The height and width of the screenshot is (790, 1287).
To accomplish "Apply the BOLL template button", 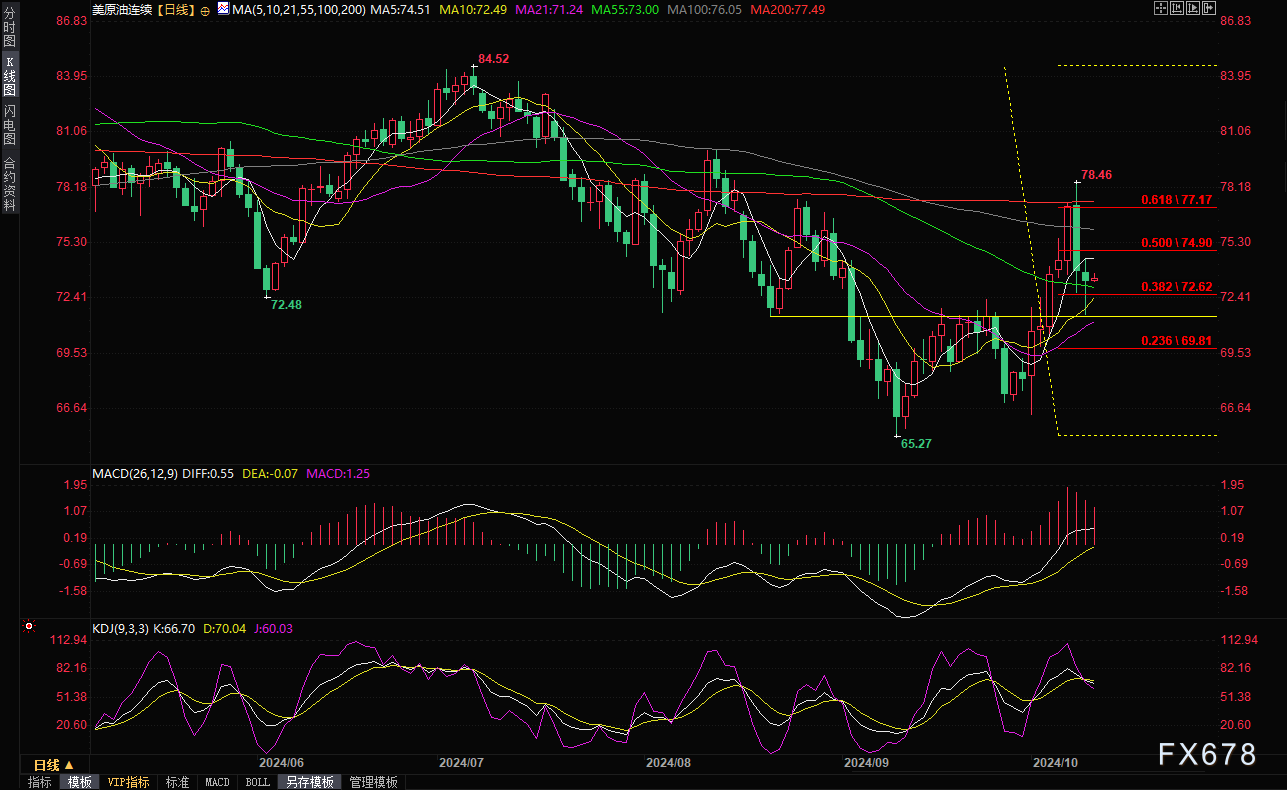I will point(257,782).
